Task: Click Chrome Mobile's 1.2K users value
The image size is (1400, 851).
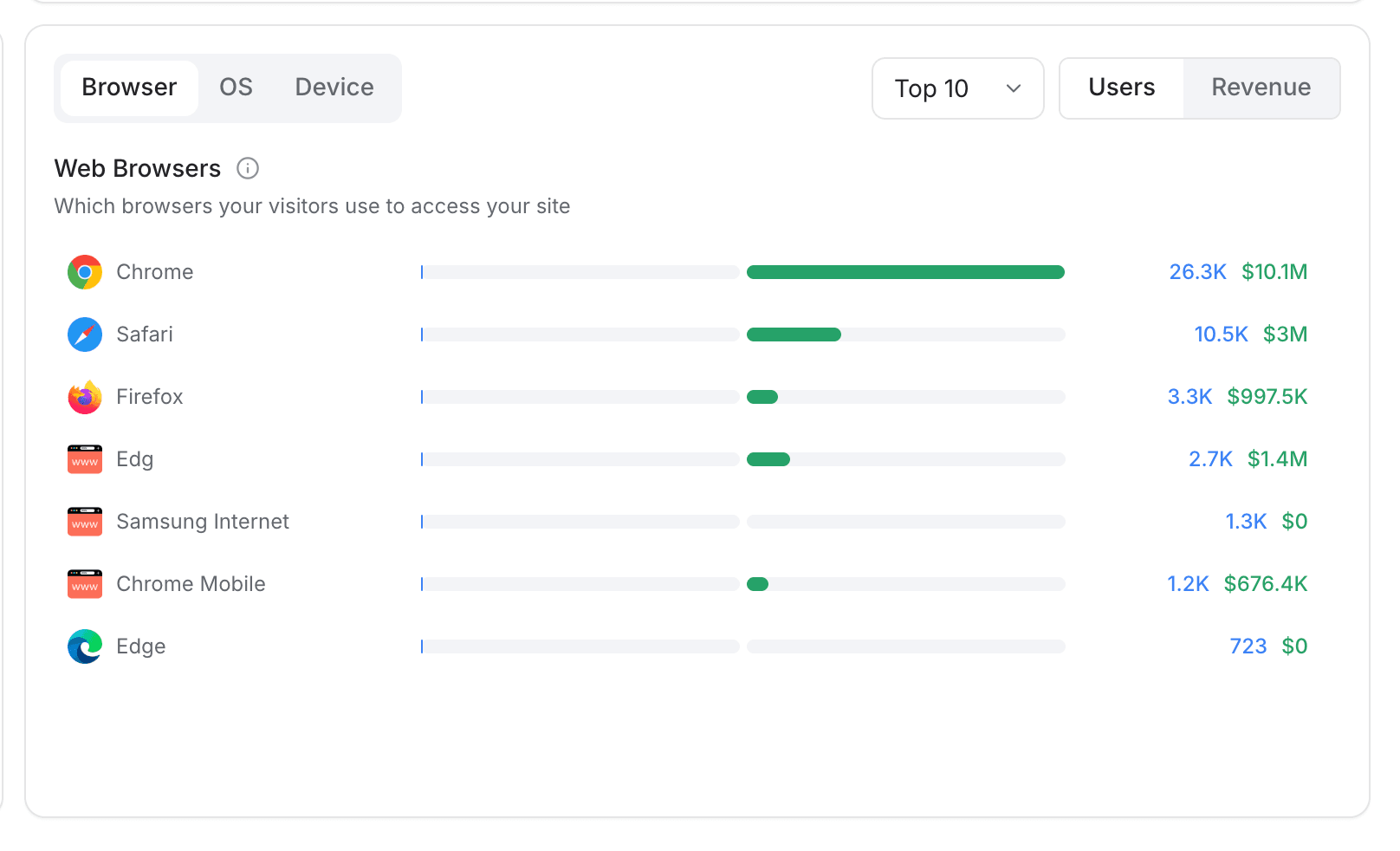Action: point(1188,584)
